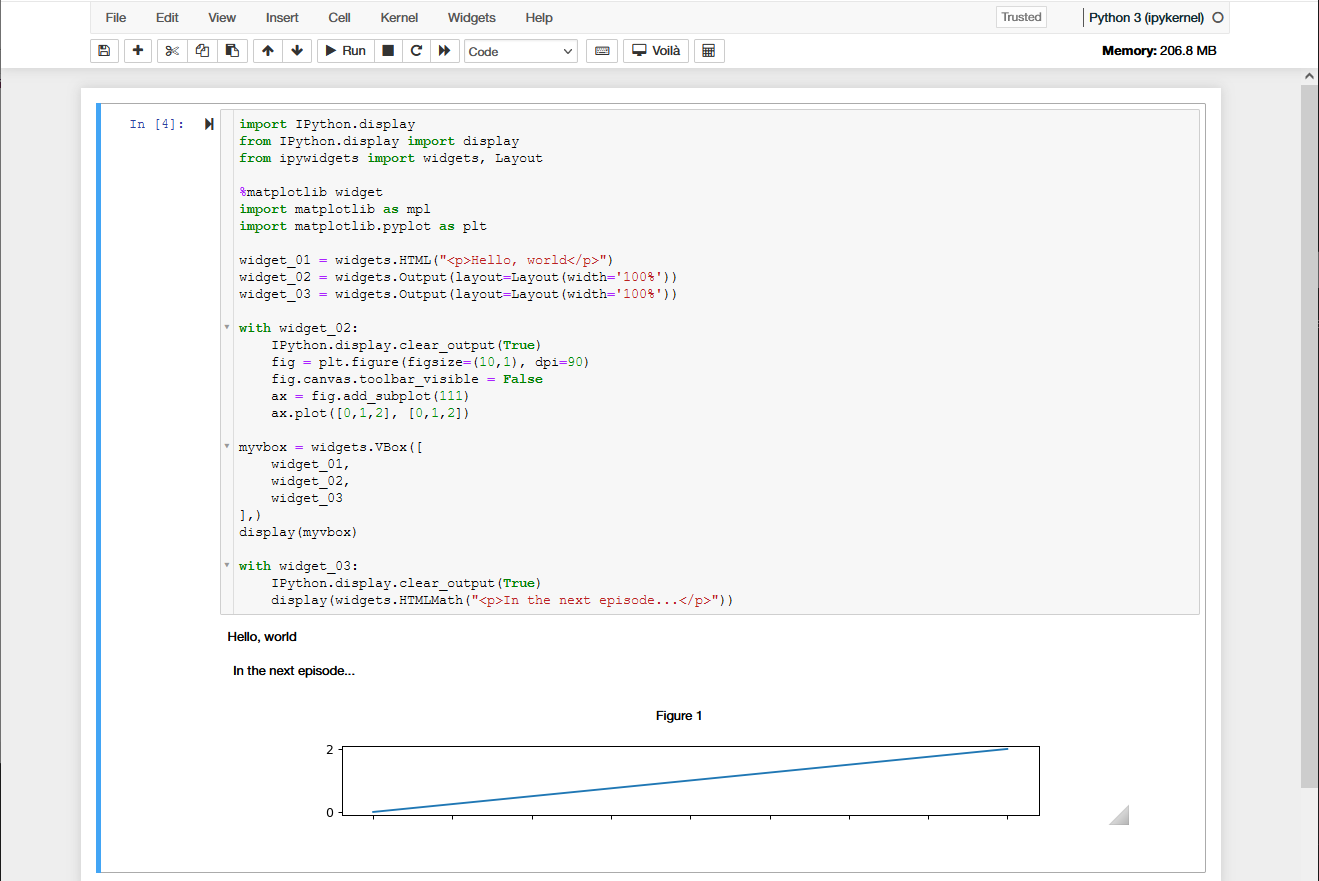1319x881 pixels.
Task: Open the Widgets menu
Action: (x=471, y=17)
